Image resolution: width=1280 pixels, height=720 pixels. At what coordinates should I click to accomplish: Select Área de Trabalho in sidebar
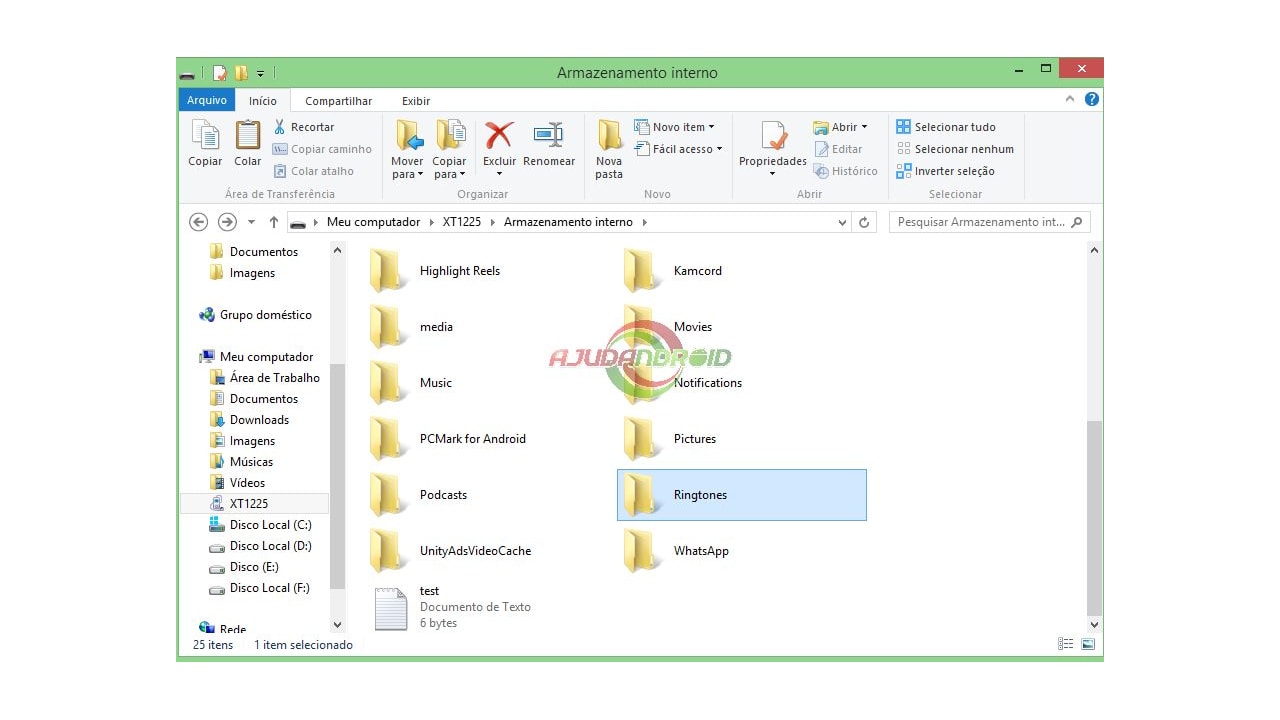tap(265, 378)
